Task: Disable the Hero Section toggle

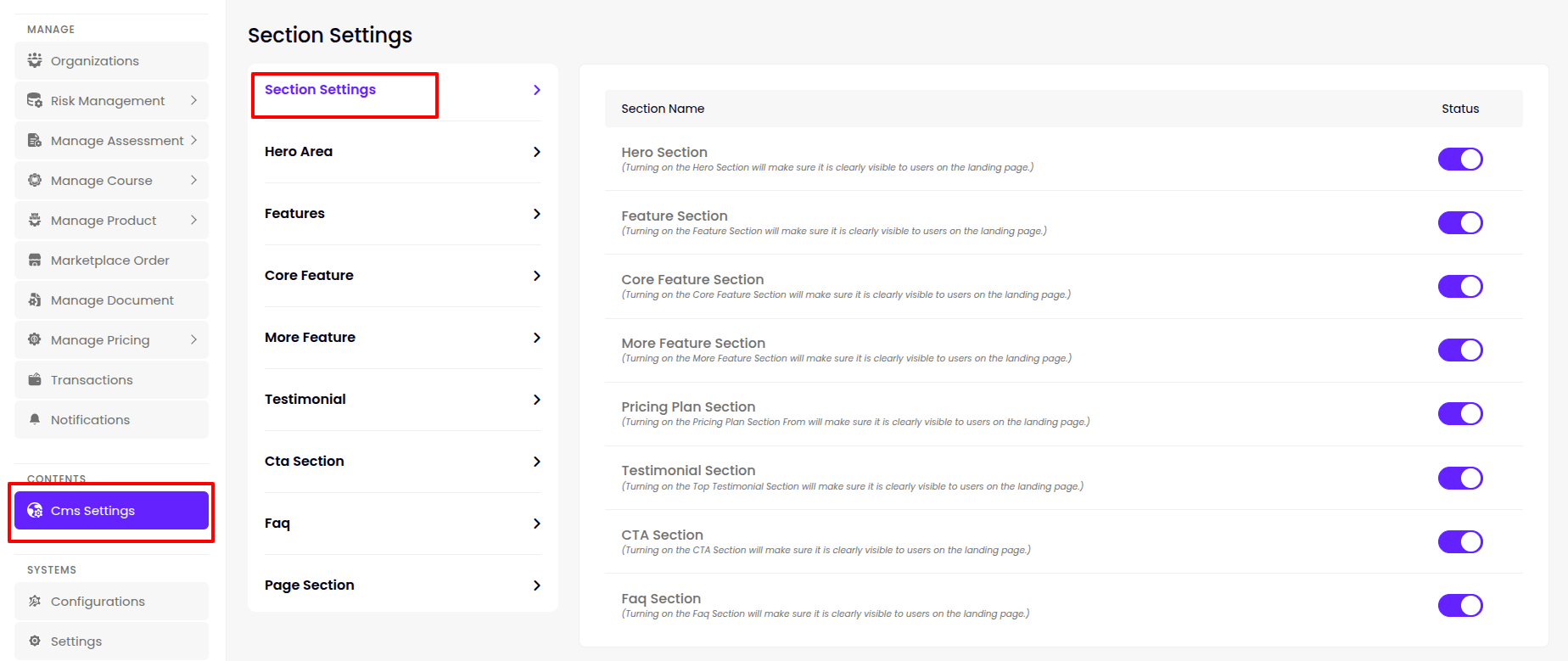Action: point(1459,159)
